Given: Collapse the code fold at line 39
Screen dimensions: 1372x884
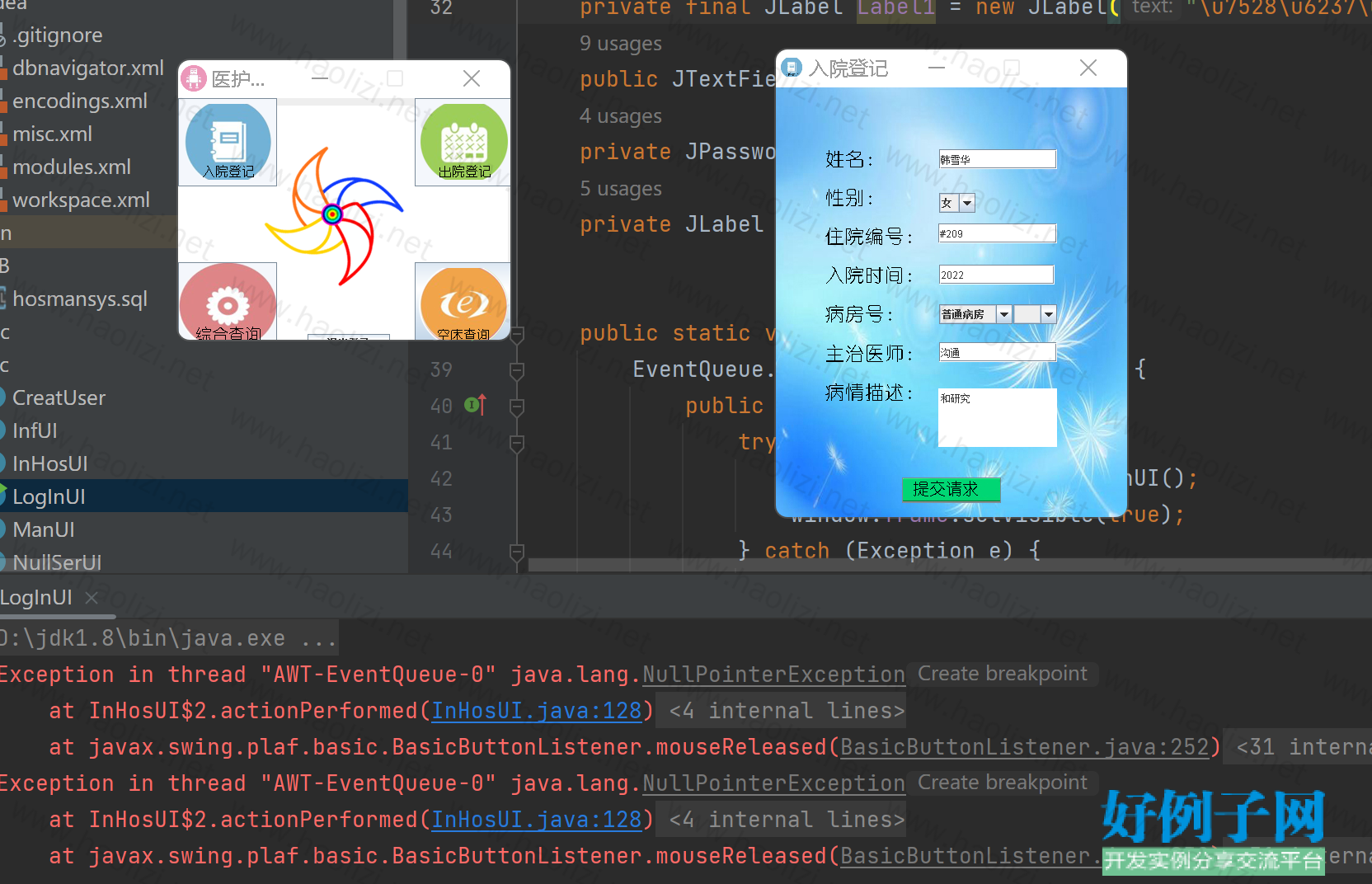Looking at the screenshot, I should (517, 370).
